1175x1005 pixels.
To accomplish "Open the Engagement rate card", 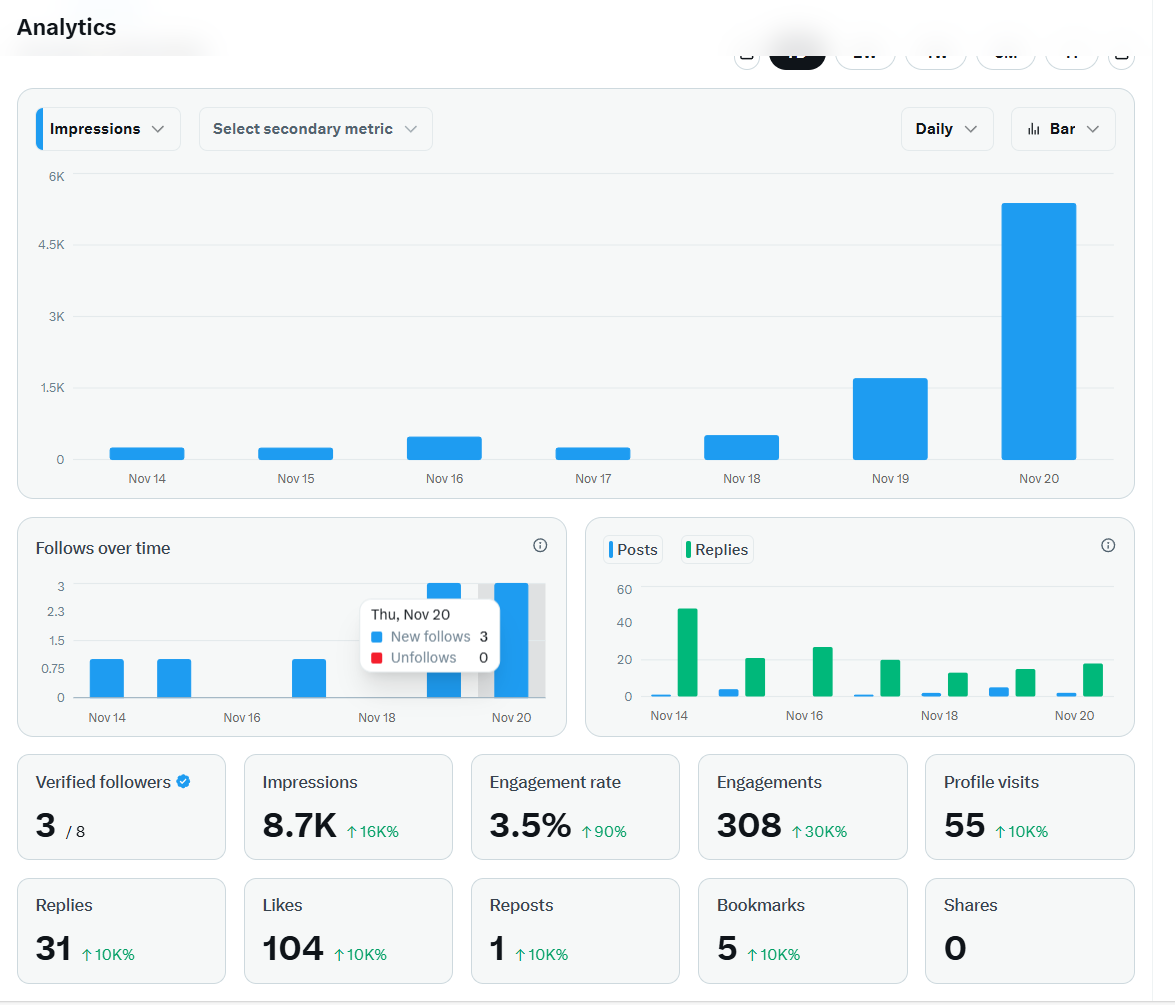I will click(576, 806).
